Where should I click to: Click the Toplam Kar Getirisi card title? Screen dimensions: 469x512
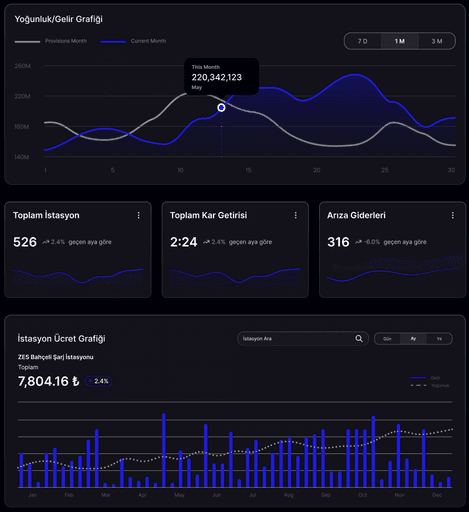coord(209,215)
